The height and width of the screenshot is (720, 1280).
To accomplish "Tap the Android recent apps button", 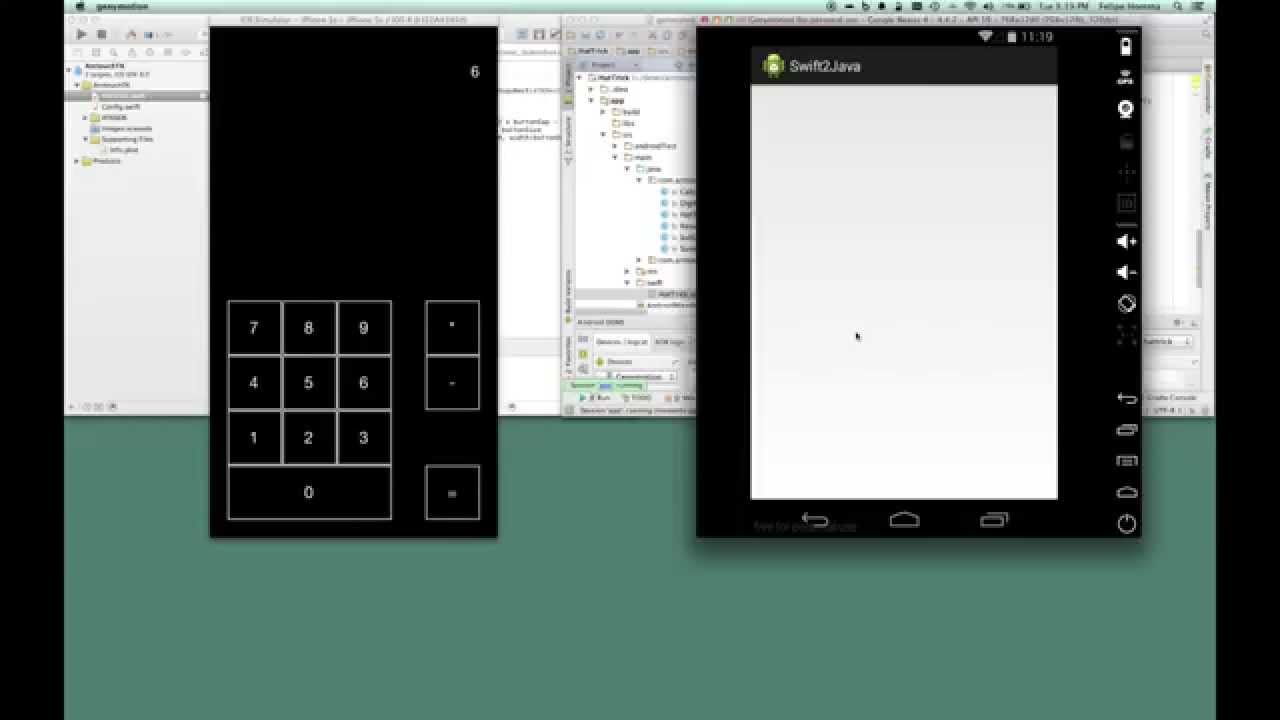I will [994, 520].
